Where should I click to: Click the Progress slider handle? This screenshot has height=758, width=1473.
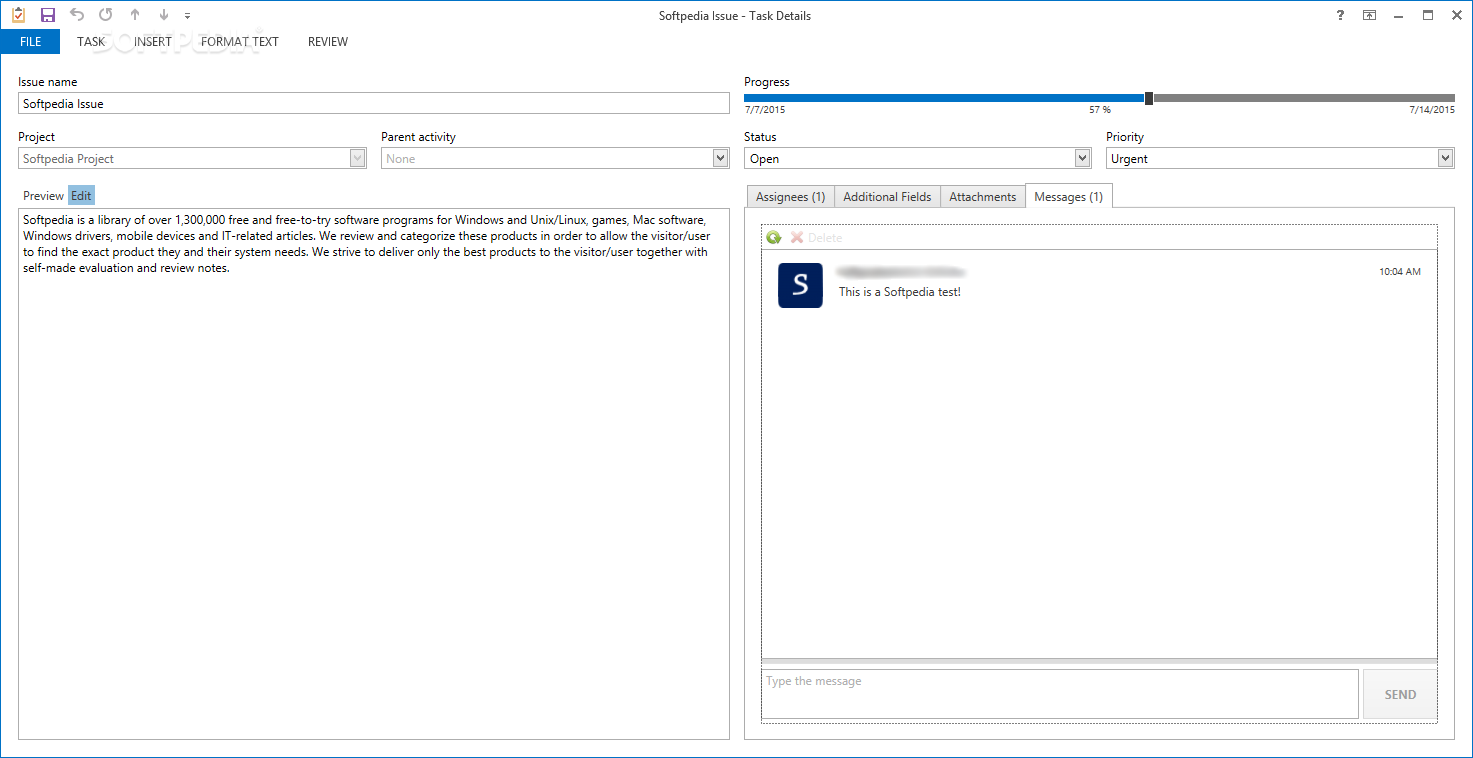pos(1149,98)
